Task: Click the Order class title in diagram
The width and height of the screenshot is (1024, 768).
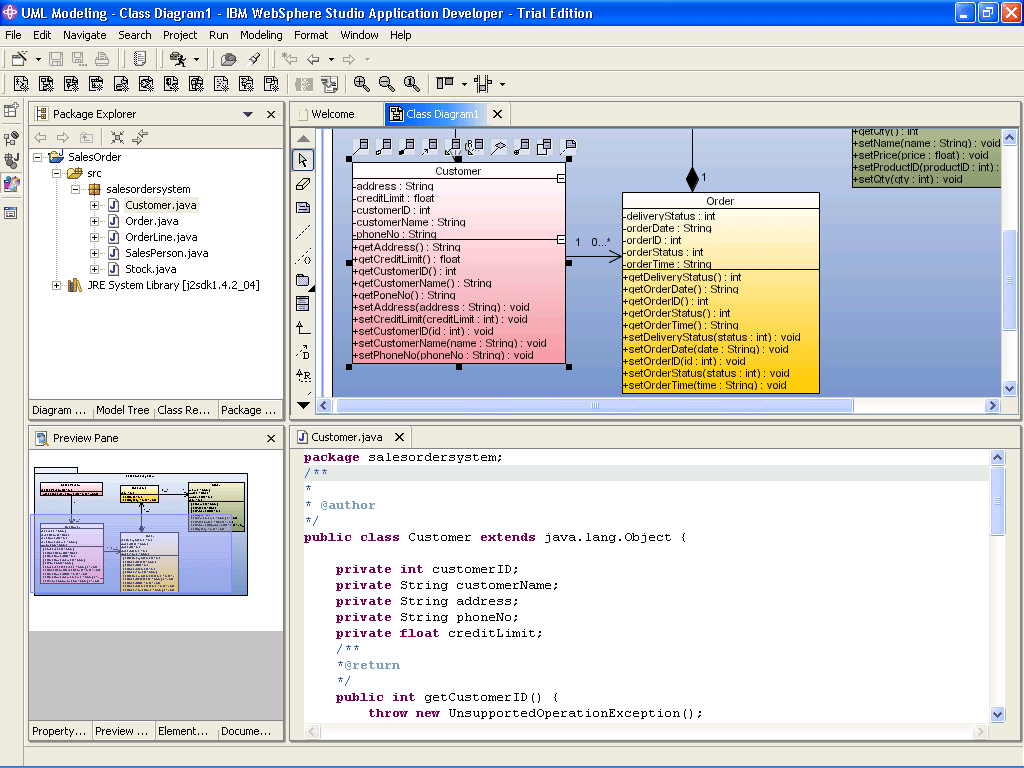Action: point(720,201)
